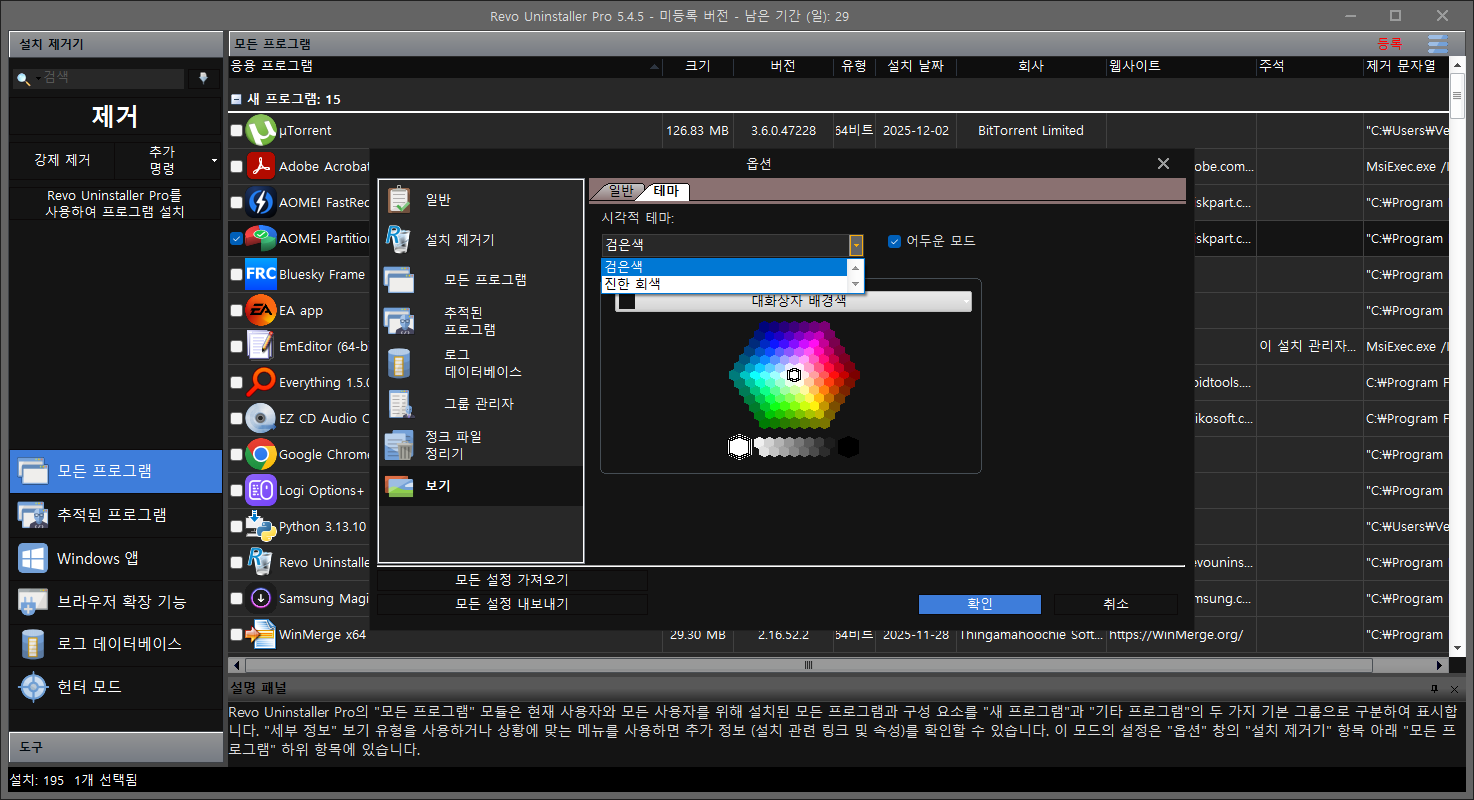Select the AOMEI FastRecovery lightning icon
1474x800 pixels.
click(x=261, y=202)
